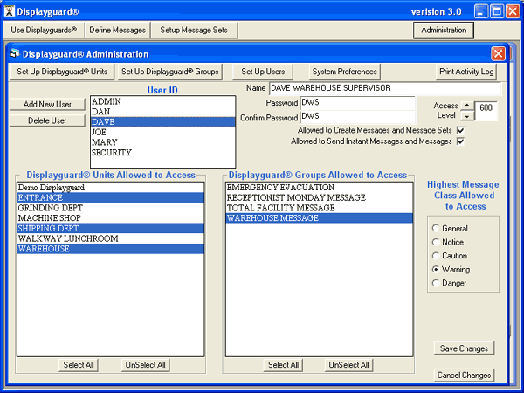
Task: Switch to Set Up Users
Action: (263, 72)
